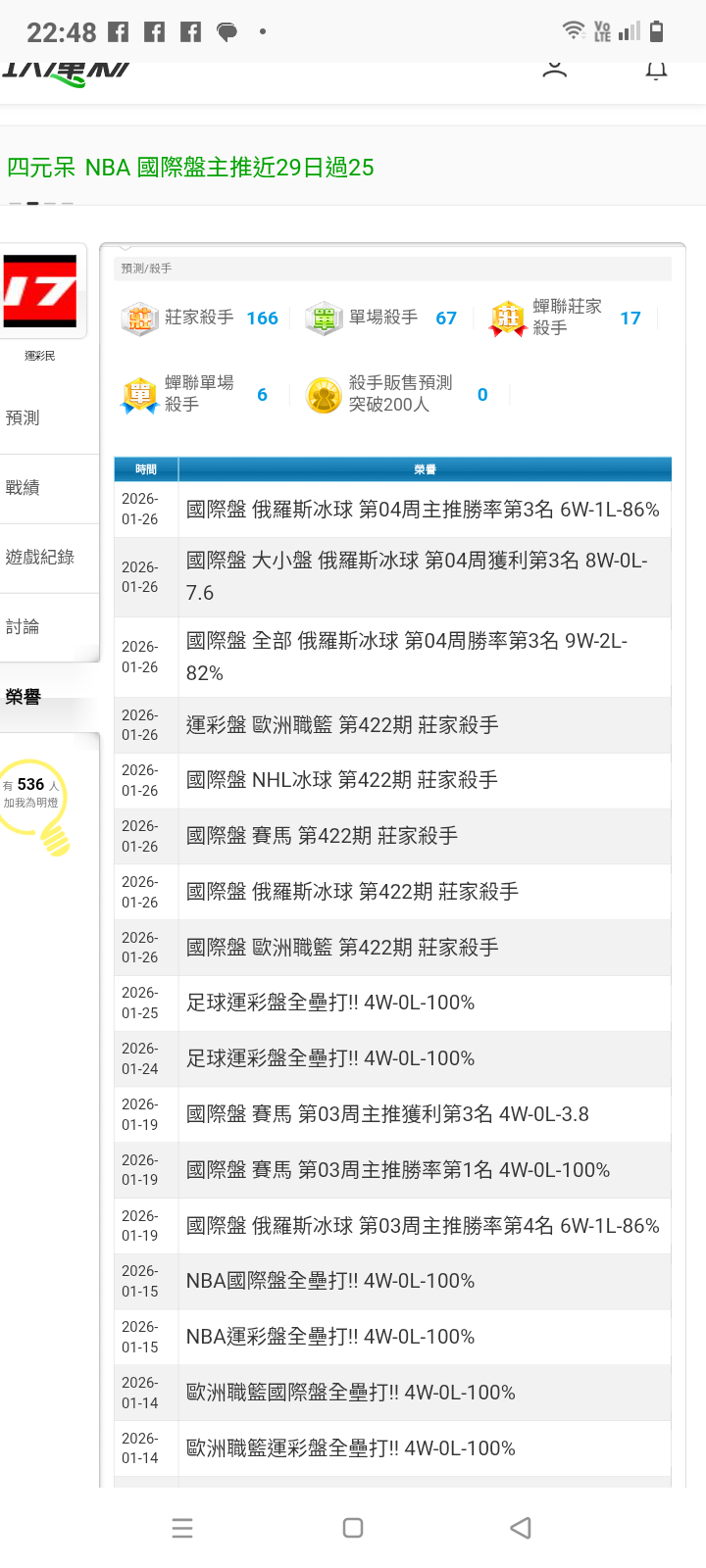This screenshot has height=1568, width=706.
Task: Select row 國際盤 俄羅斯冰球 第422期 莊家殺手
Action: [x=392, y=892]
